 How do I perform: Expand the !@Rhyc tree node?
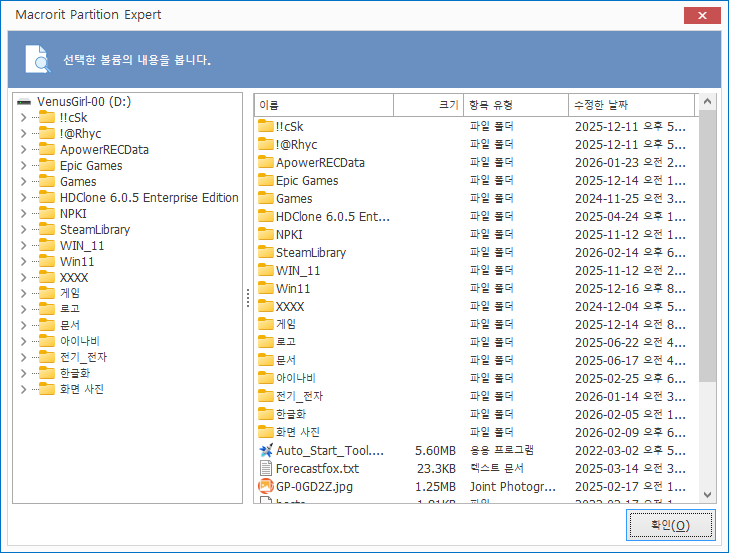[23, 133]
